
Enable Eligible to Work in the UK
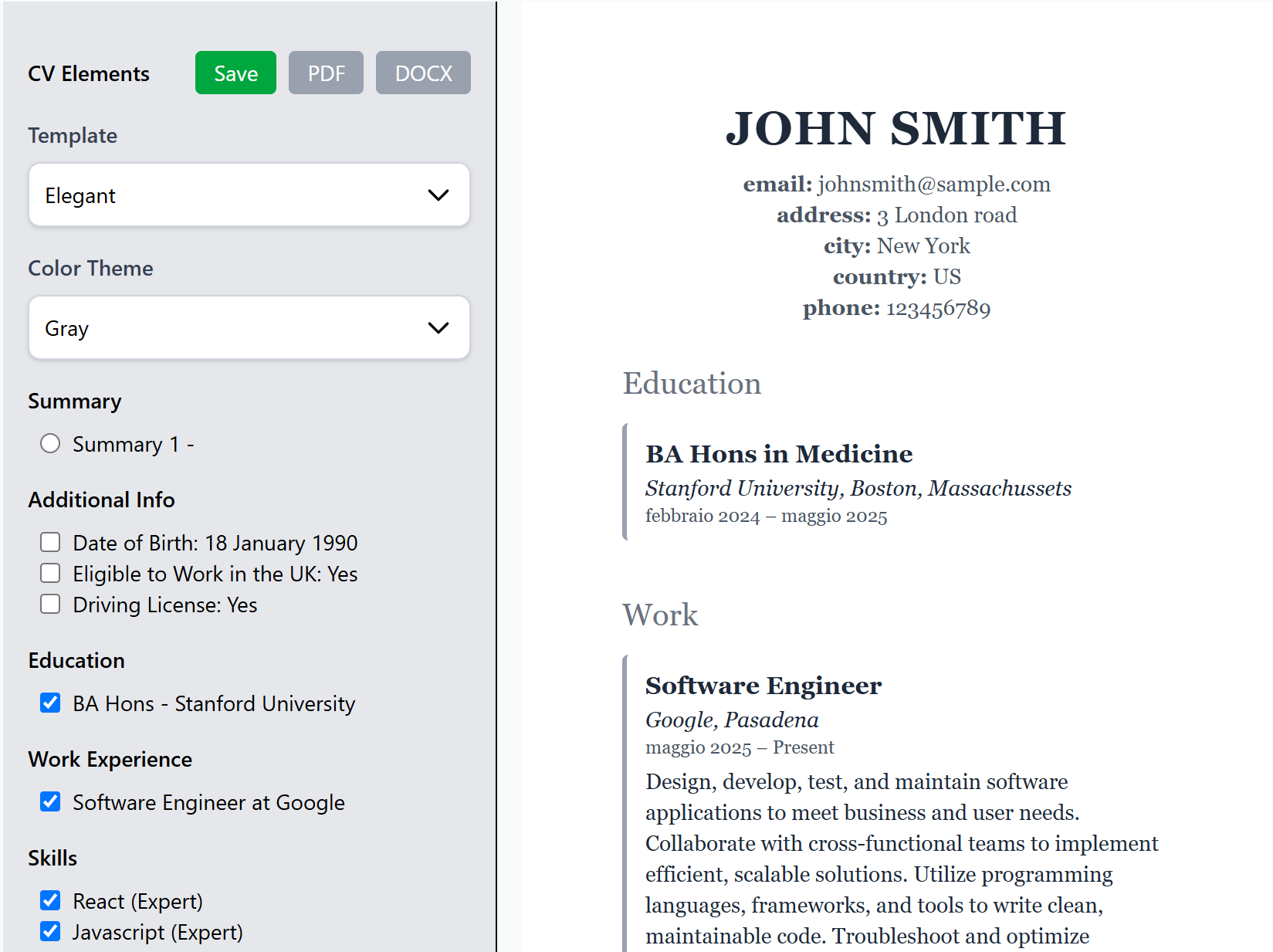click(x=50, y=573)
